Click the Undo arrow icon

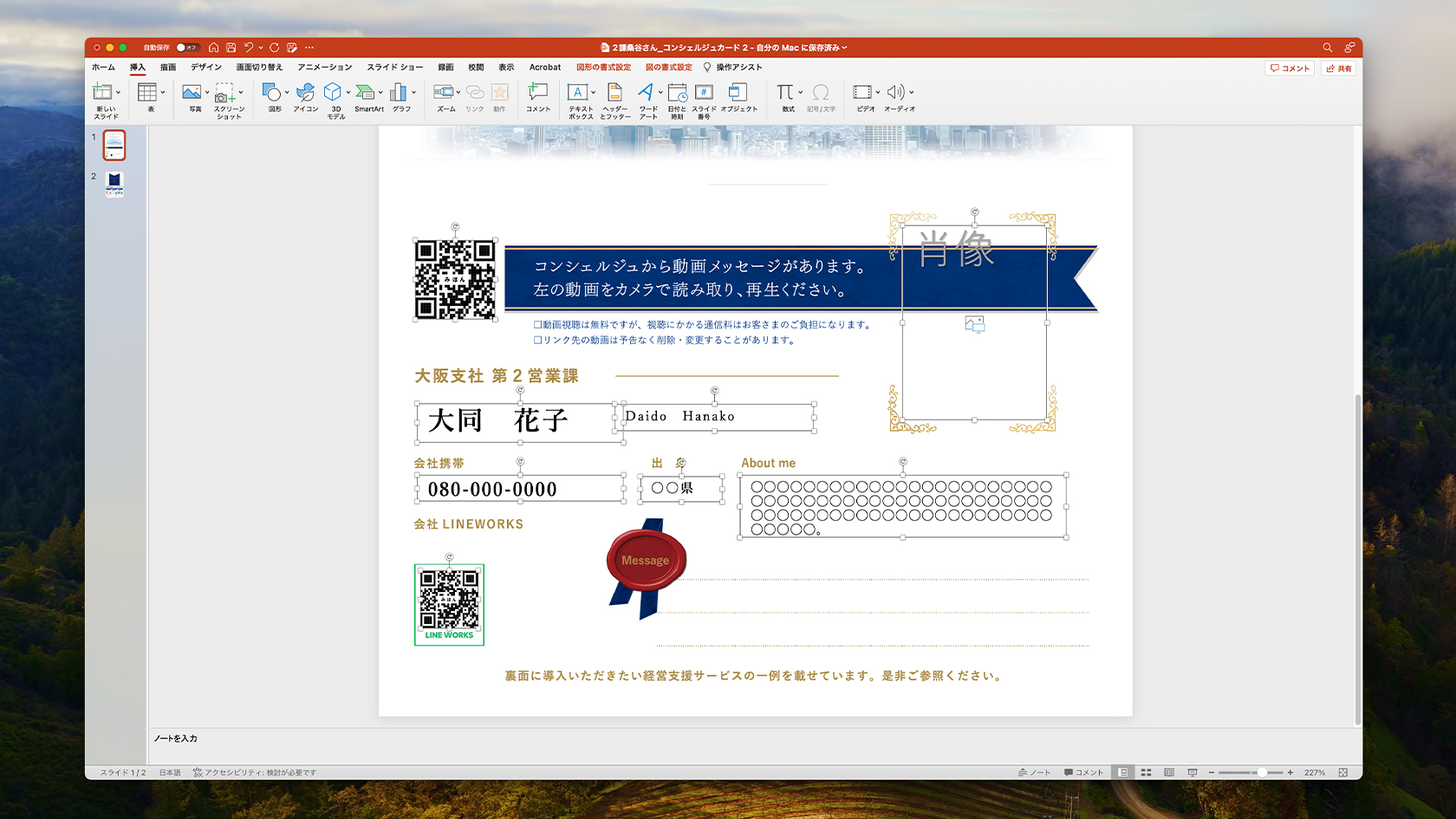[249, 48]
